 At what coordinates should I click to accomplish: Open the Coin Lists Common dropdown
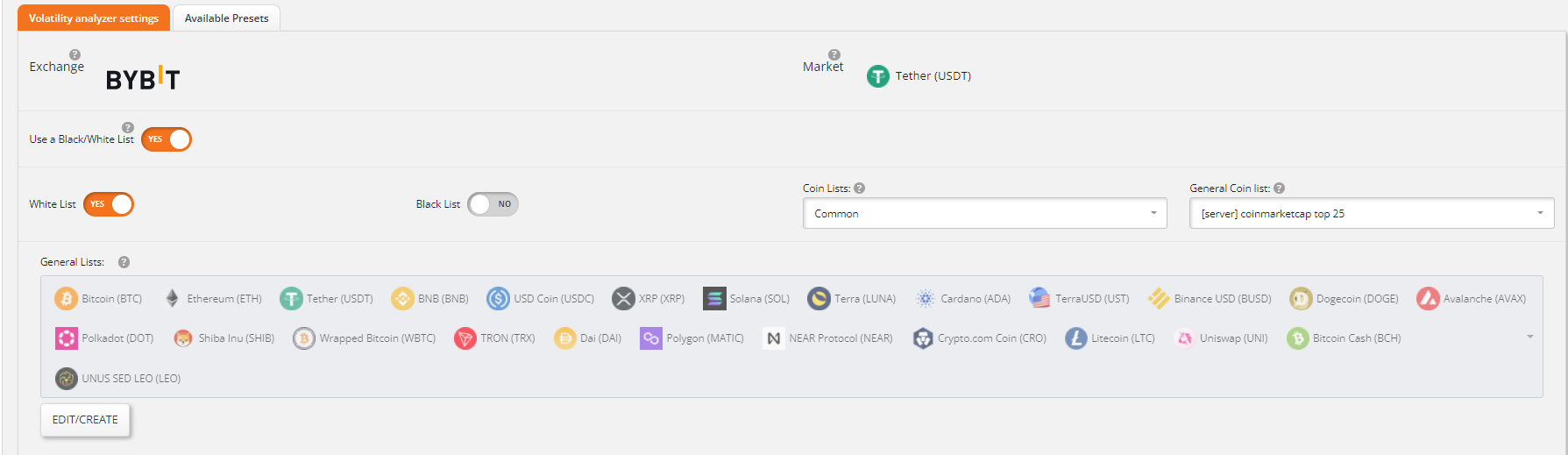[x=985, y=213]
